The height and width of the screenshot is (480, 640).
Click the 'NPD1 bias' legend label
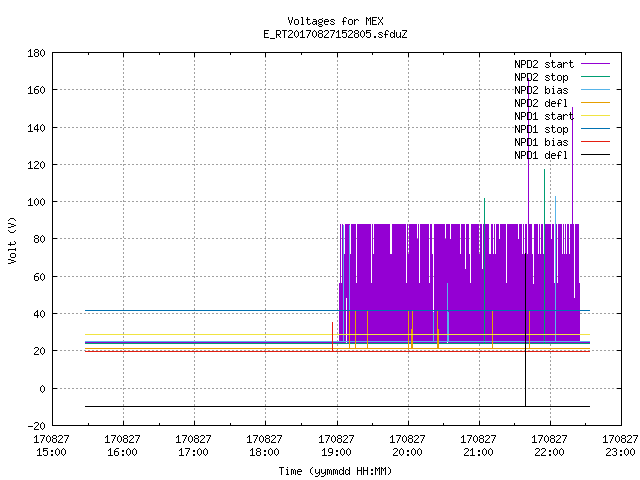click(541, 142)
